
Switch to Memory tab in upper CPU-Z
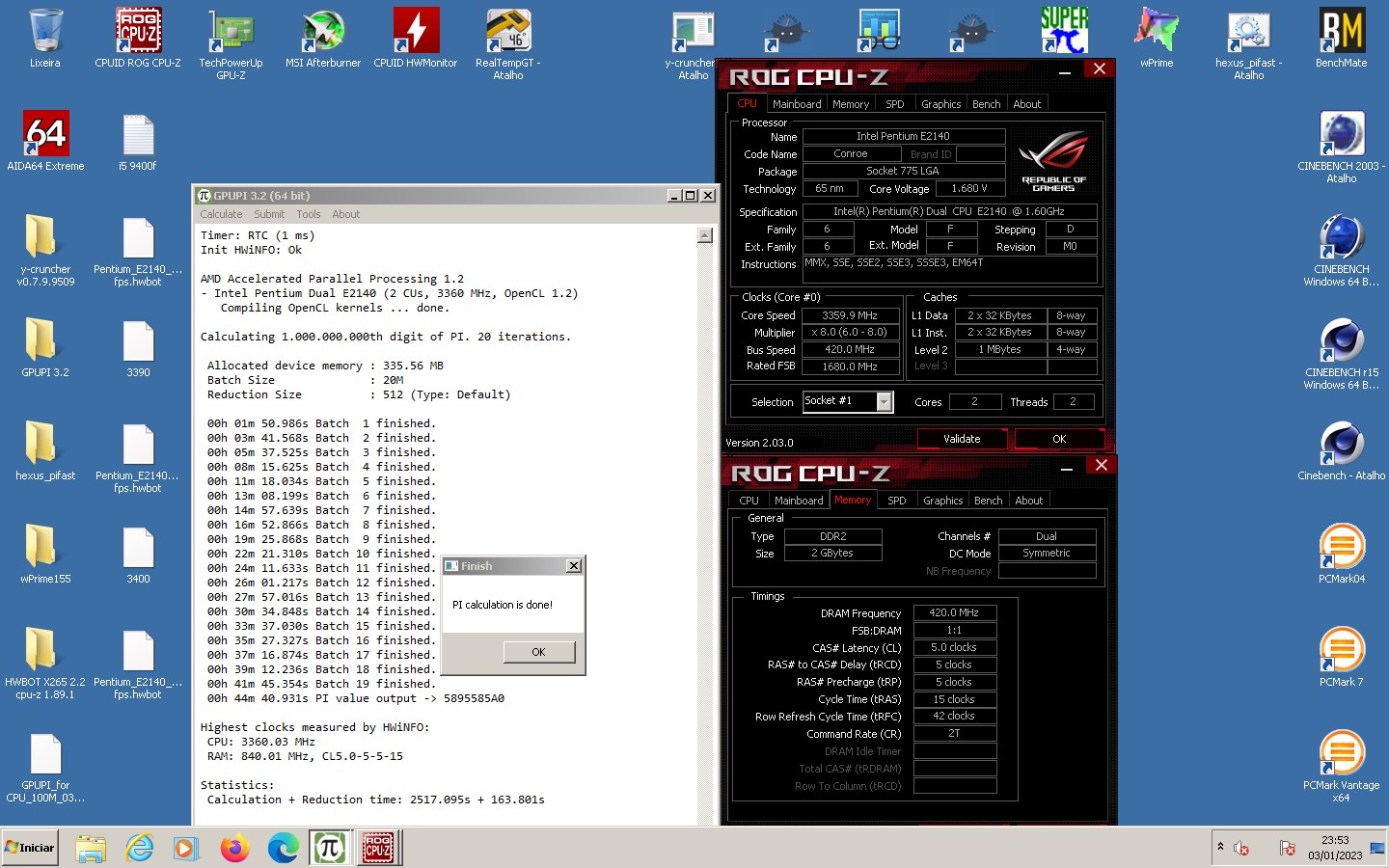pyautogui.click(x=851, y=104)
